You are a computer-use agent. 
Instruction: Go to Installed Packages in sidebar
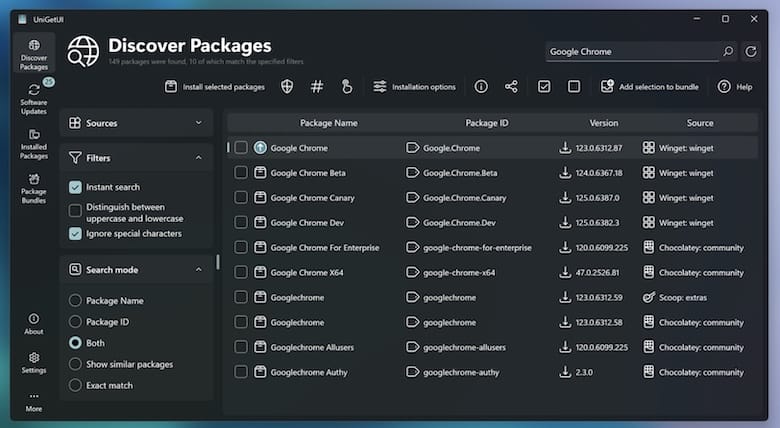coord(34,143)
